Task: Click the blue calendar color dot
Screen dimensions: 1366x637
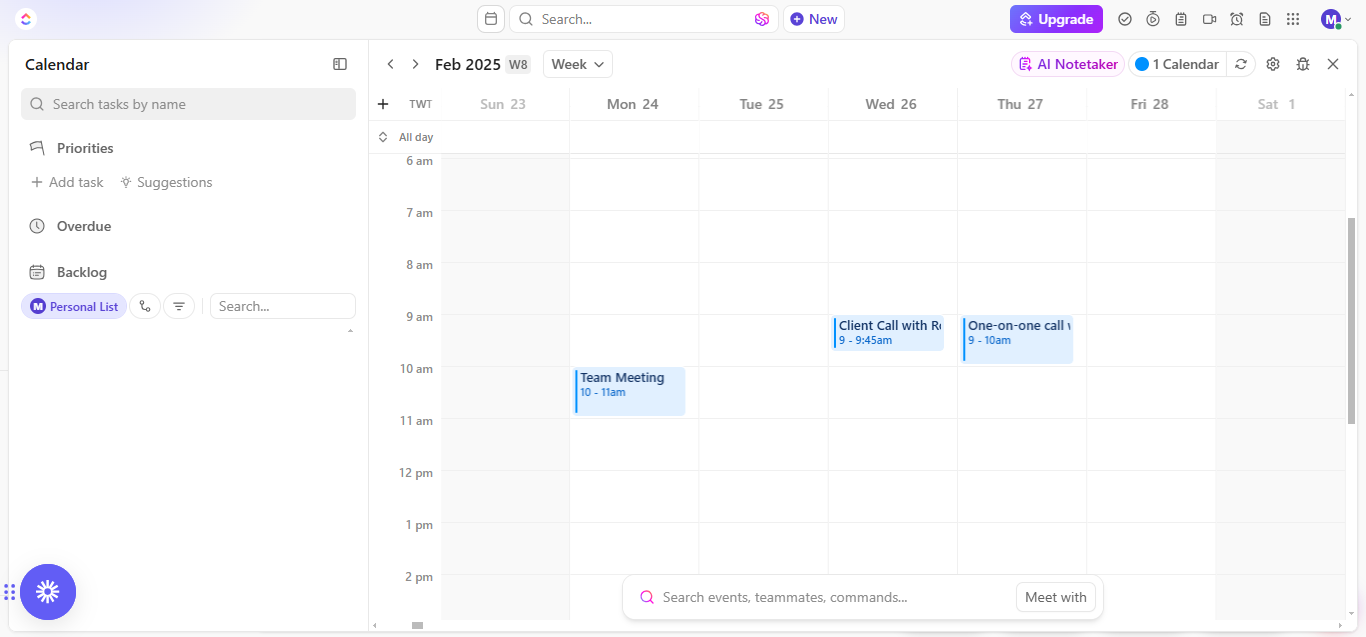Action: [1142, 64]
